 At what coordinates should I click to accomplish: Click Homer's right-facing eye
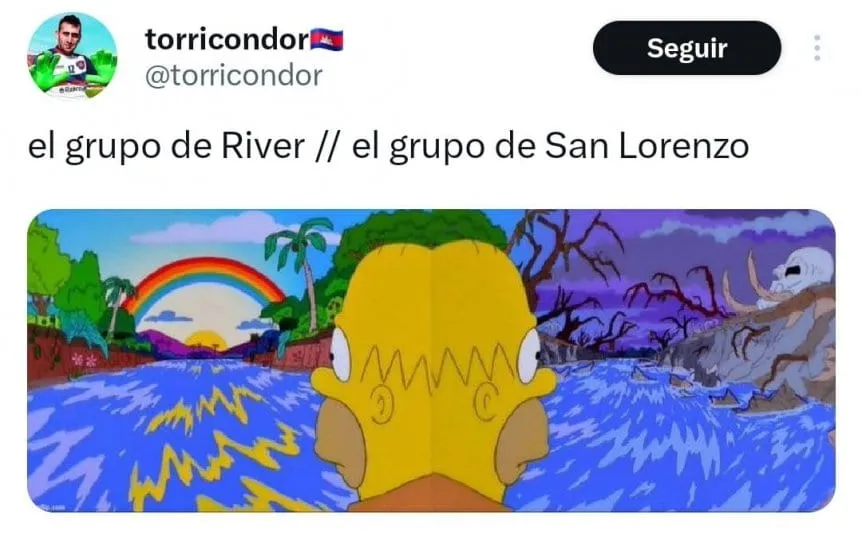pos(529,354)
